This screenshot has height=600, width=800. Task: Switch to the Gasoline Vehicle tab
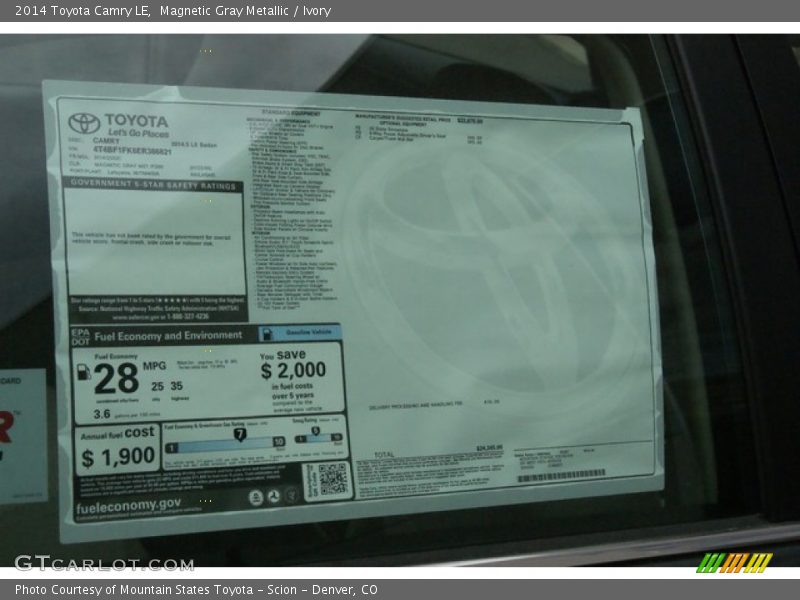(308, 334)
